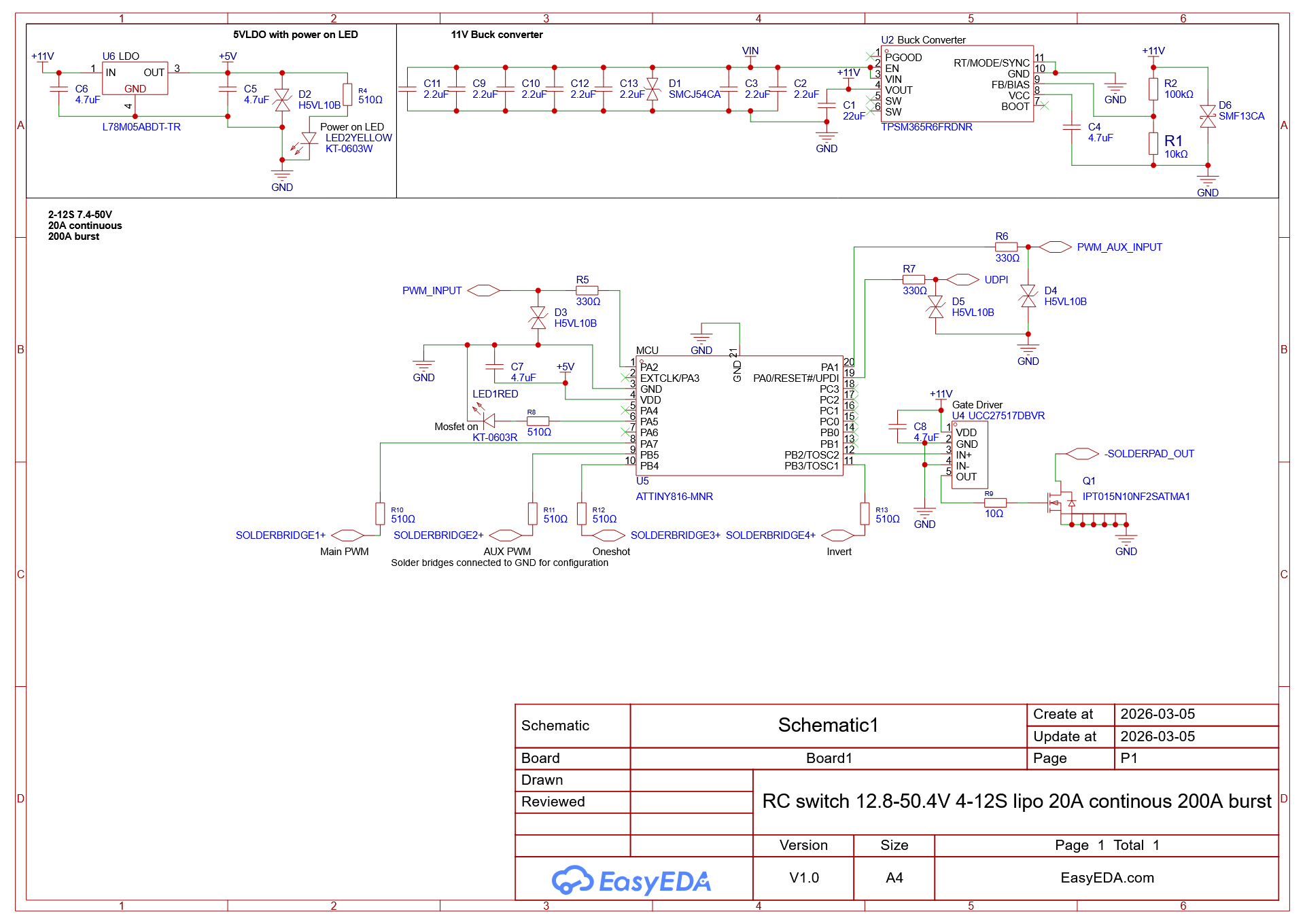Select the C8 4.7uF capacitor symbol
The height and width of the screenshot is (924, 1305).
897,426
